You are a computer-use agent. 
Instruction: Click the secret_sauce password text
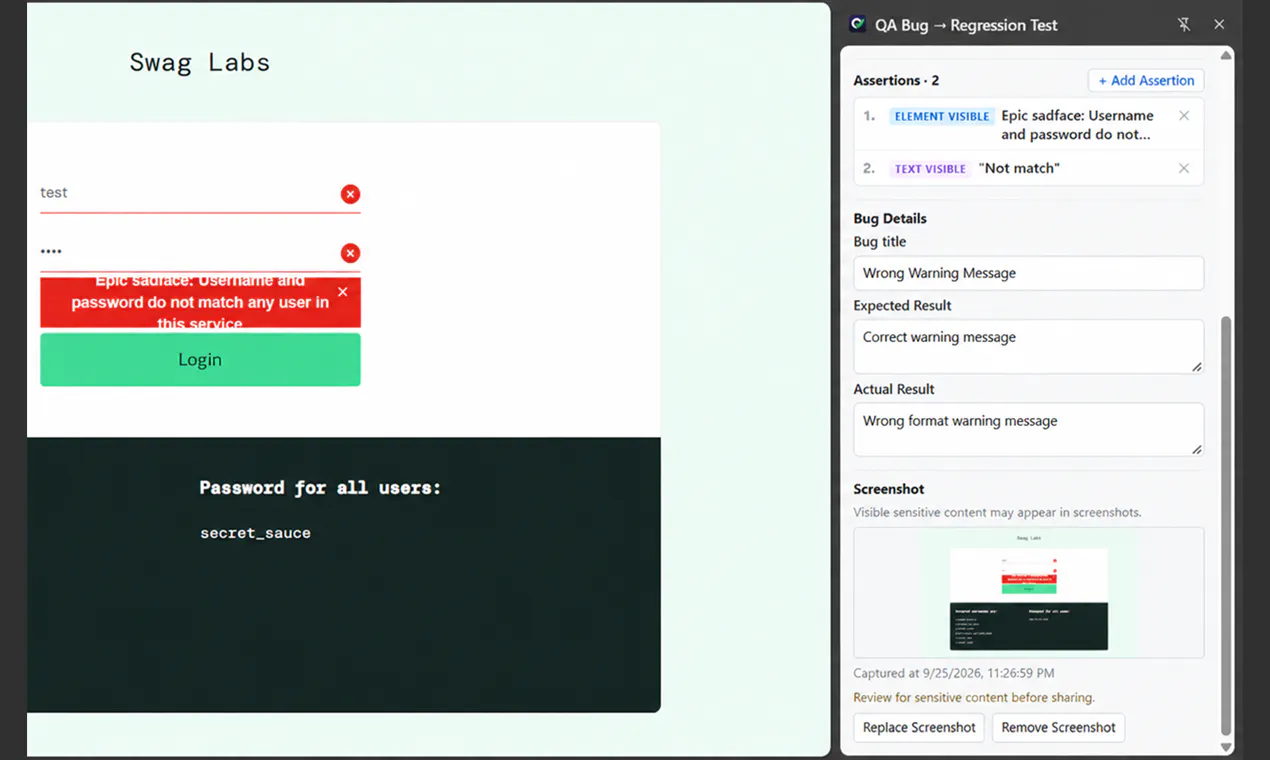tap(255, 533)
